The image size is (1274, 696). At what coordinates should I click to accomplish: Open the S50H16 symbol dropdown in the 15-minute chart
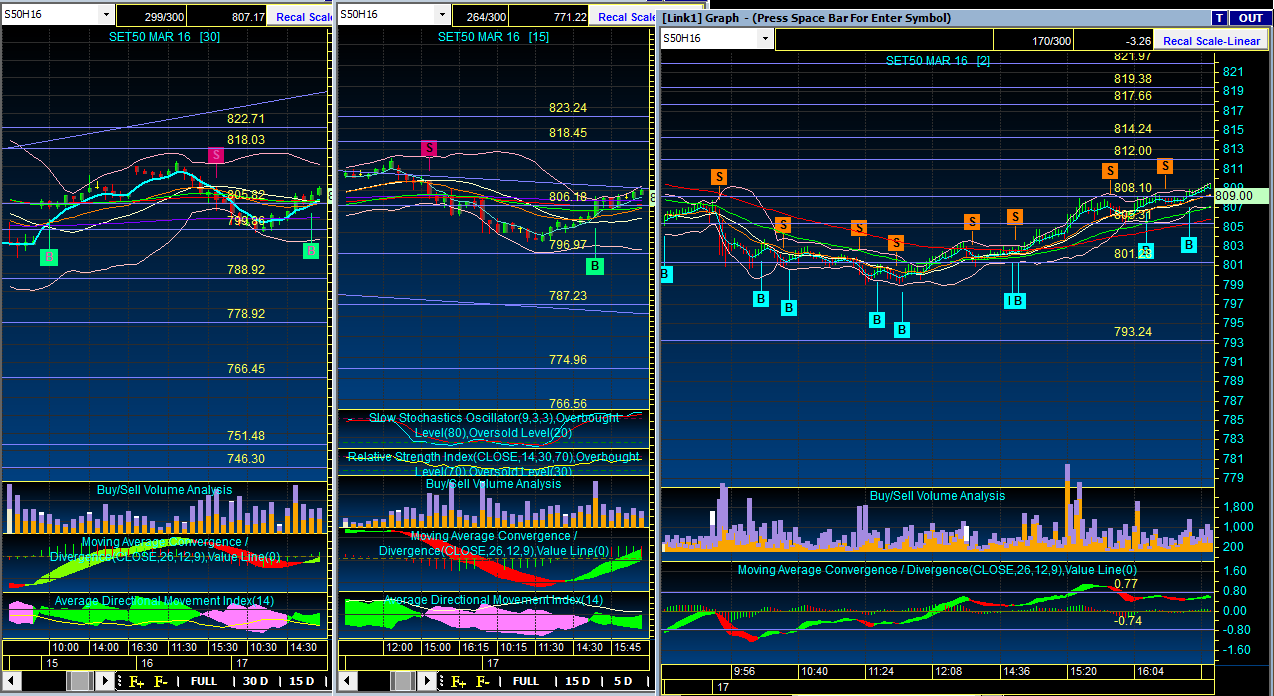(x=443, y=15)
